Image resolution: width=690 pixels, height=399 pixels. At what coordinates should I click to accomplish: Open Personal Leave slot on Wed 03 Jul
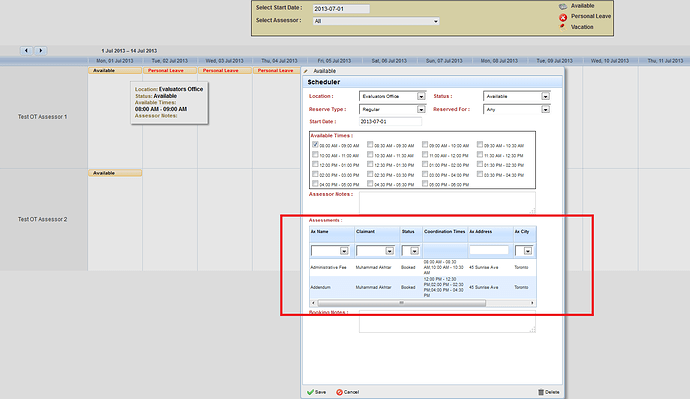click(225, 70)
